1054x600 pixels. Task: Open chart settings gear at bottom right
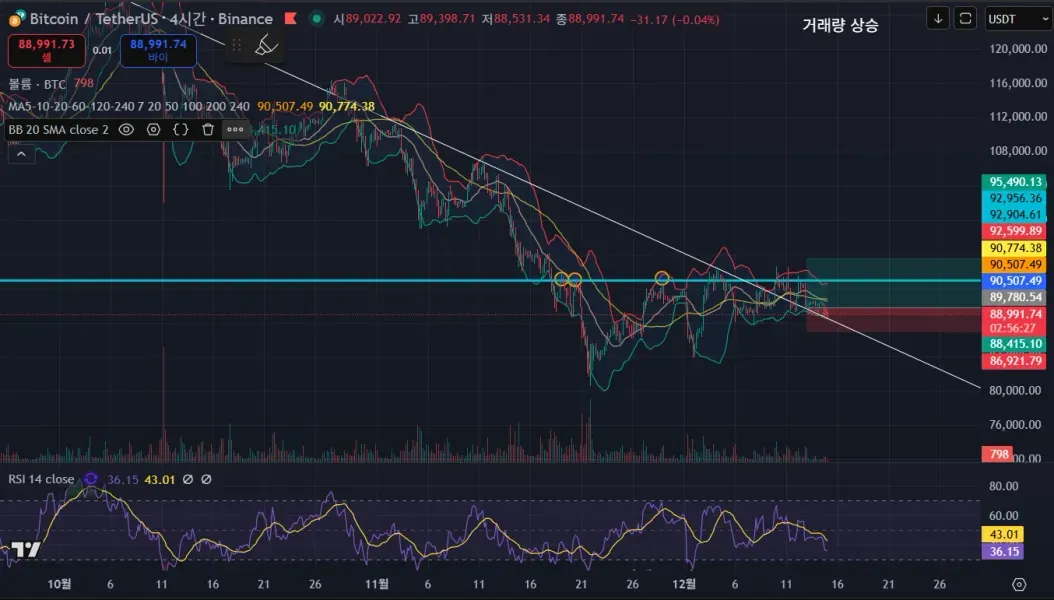[1019, 584]
